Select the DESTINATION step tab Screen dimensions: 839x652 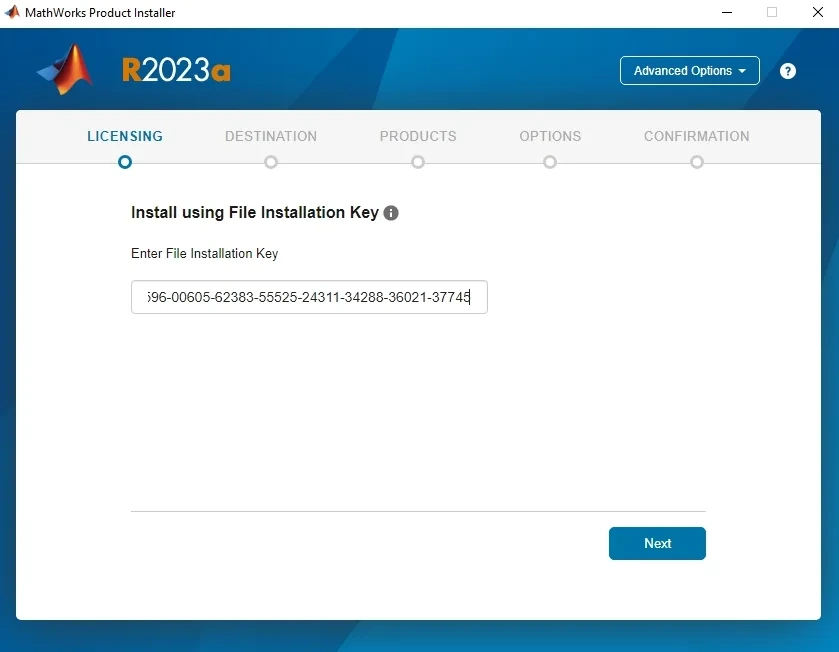tap(271, 136)
